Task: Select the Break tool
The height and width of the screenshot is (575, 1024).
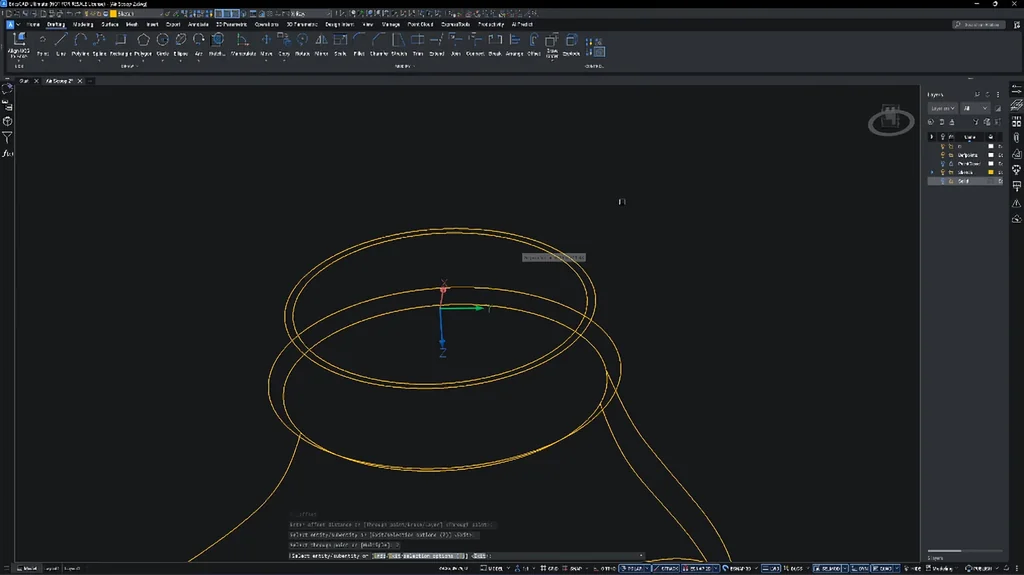Action: click(495, 44)
